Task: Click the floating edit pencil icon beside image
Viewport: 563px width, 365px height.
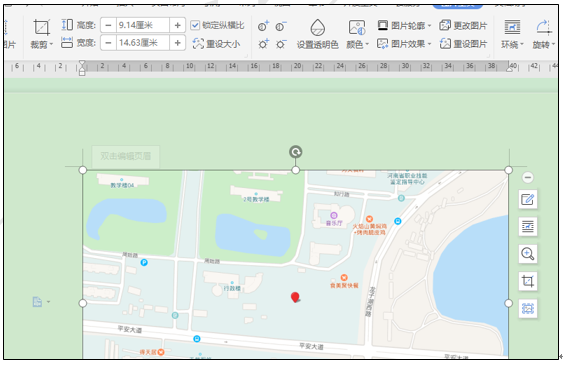Action: (x=527, y=199)
